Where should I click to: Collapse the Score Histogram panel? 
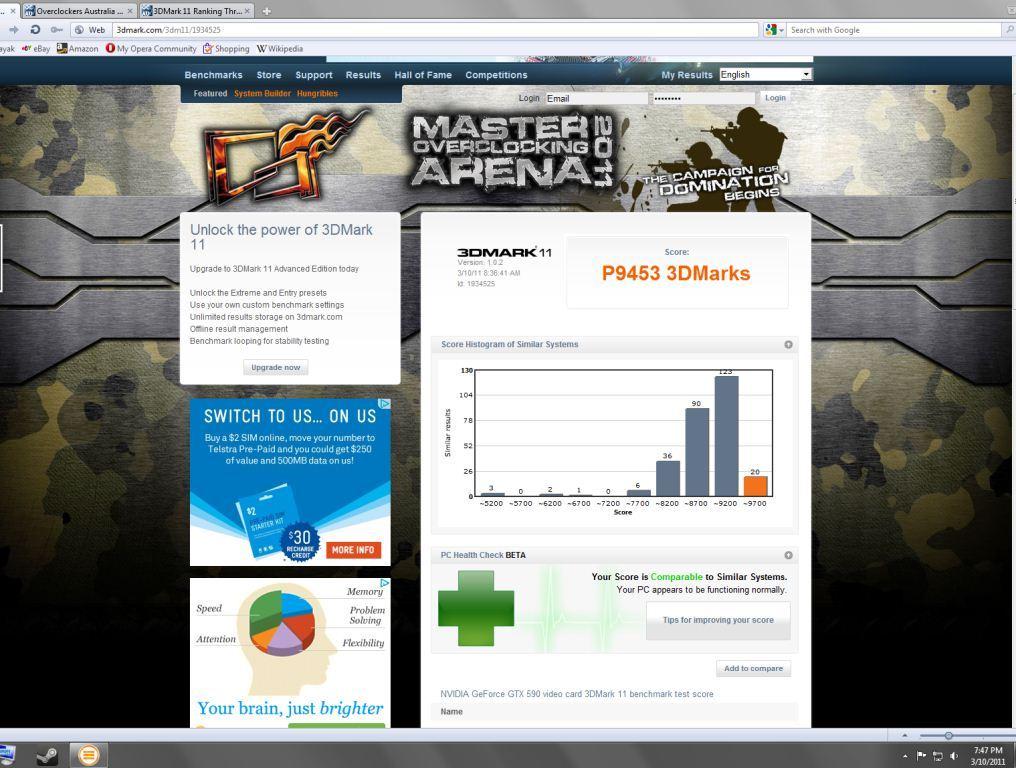point(789,345)
